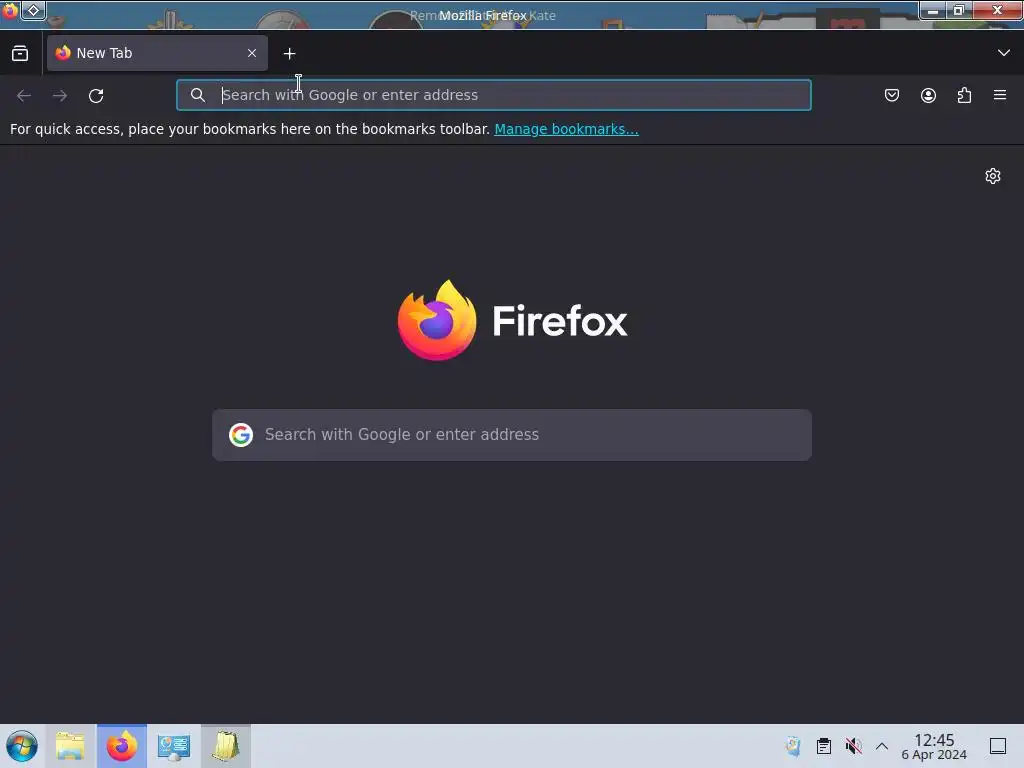Open system settings taskbar icon

coord(174,746)
